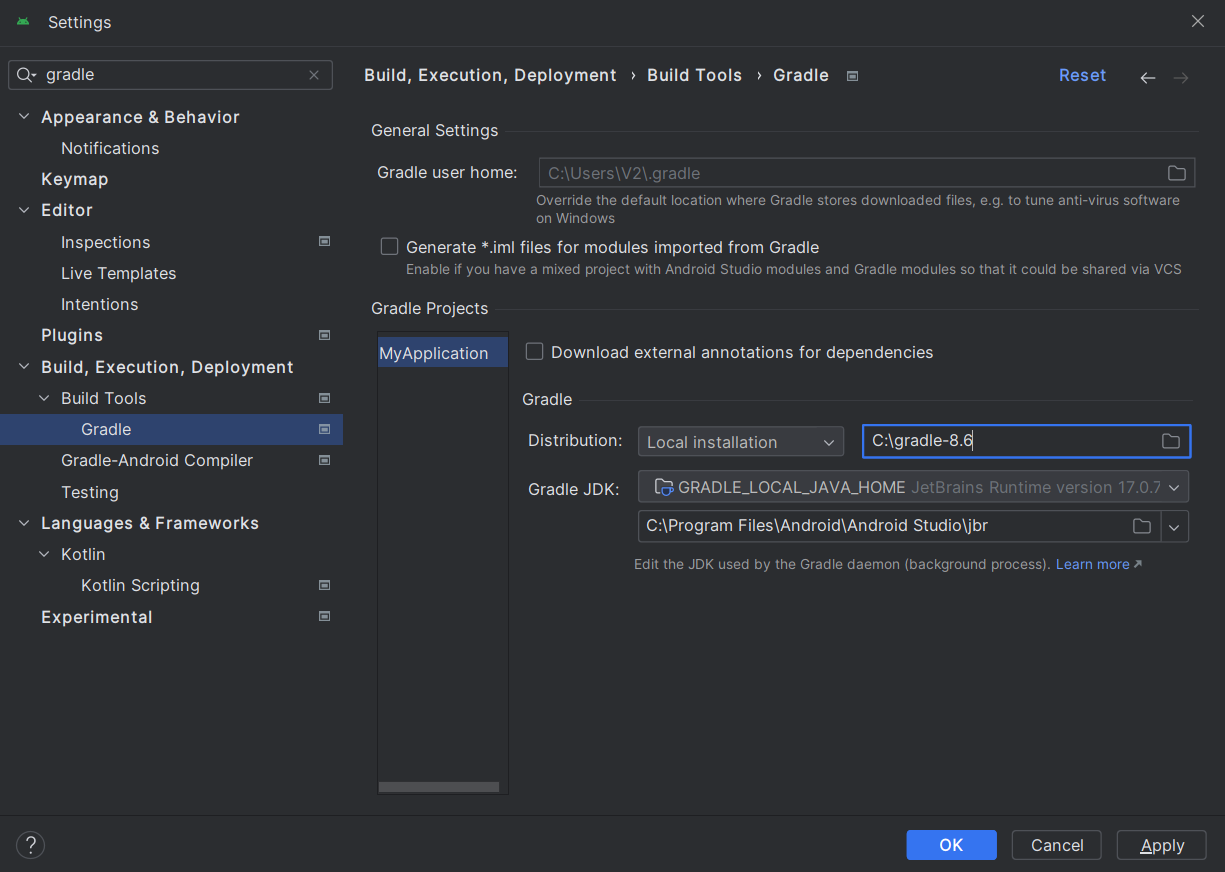
Task: Enable Generate *.iml files checkbox
Action: (x=389, y=247)
